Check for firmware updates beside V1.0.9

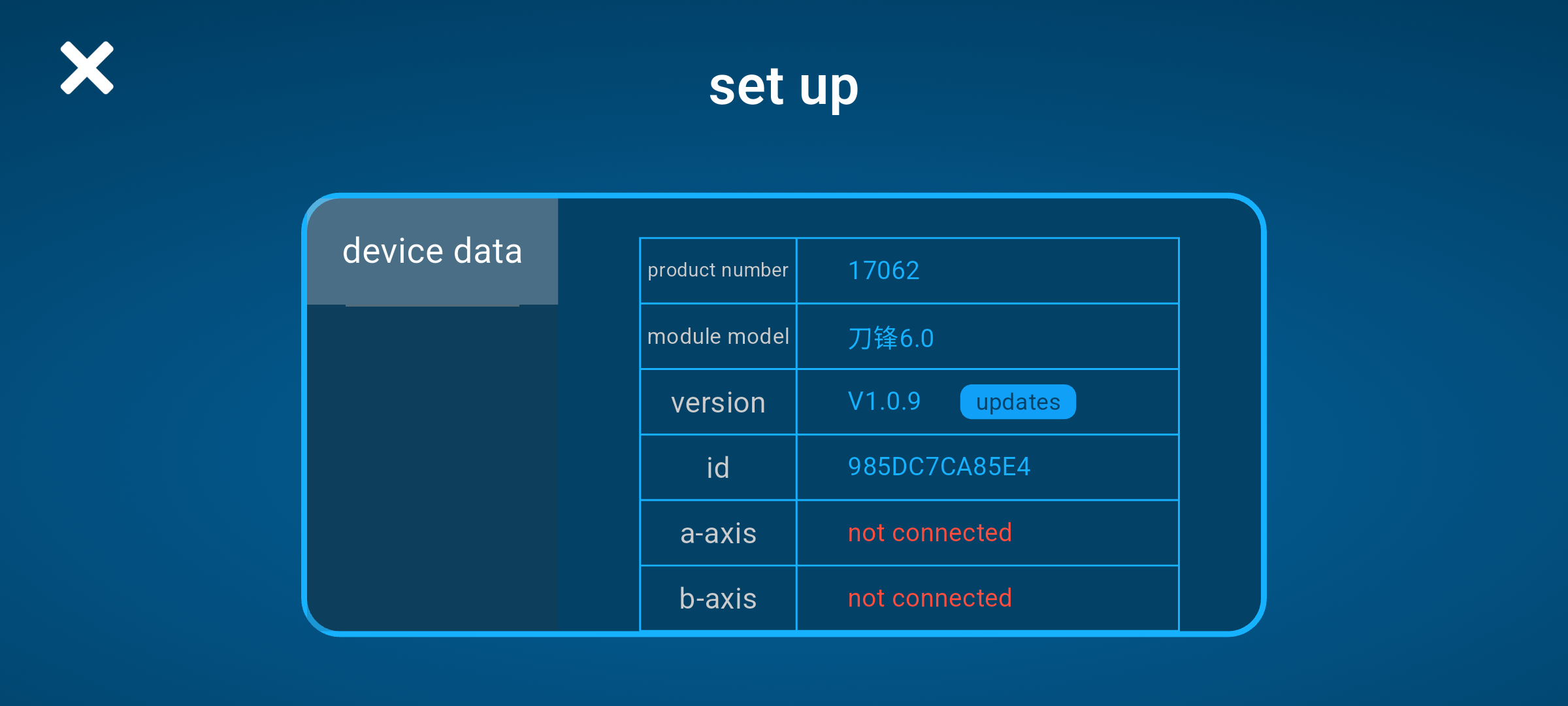(x=1017, y=402)
